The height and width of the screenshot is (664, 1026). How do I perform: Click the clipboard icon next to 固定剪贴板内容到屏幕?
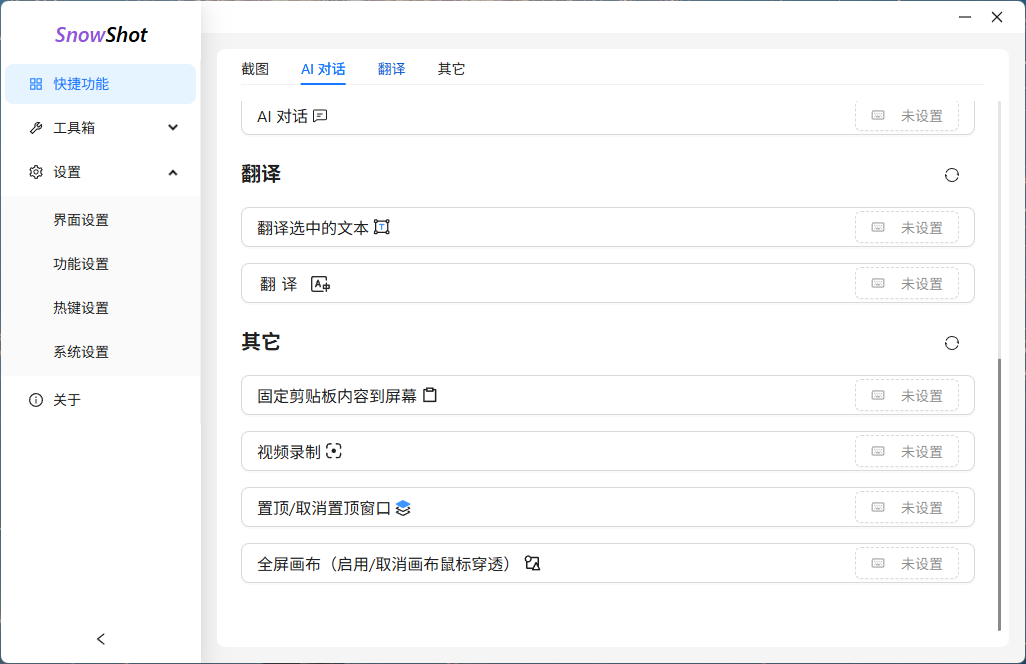[x=430, y=395]
